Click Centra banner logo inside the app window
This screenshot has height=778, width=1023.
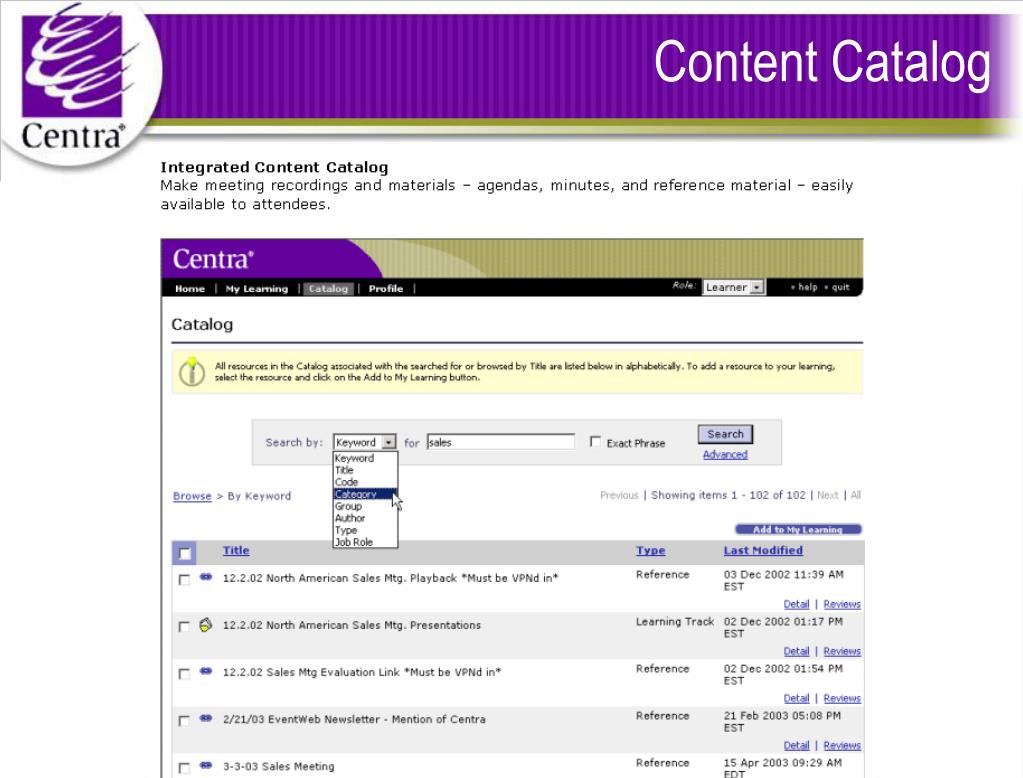click(x=213, y=259)
